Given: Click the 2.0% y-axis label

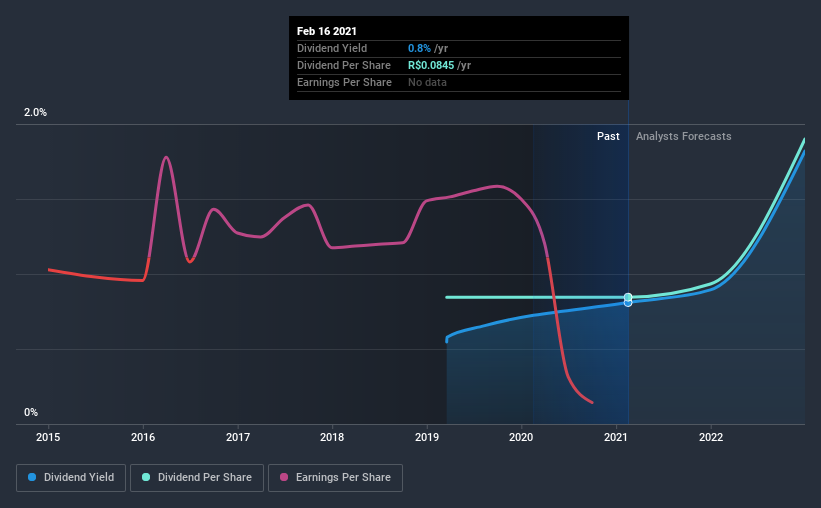Looking at the screenshot, I should [35, 112].
